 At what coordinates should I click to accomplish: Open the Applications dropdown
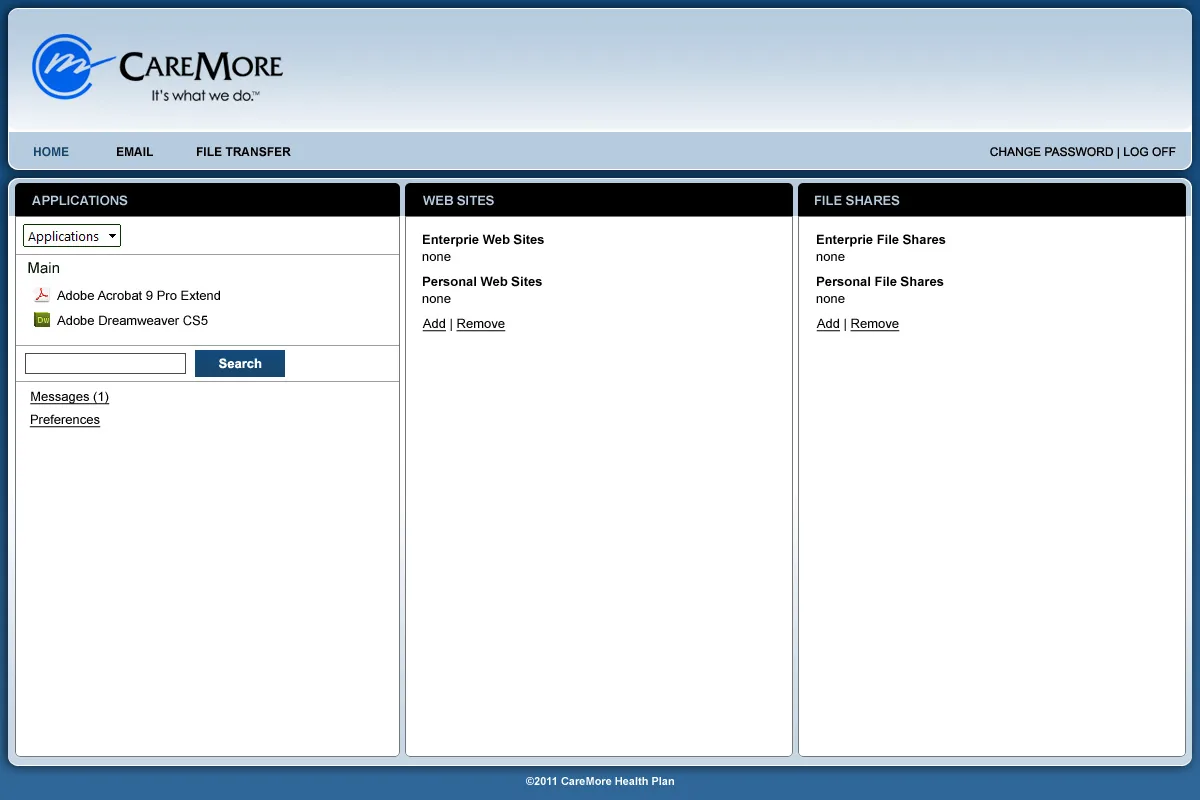click(72, 236)
